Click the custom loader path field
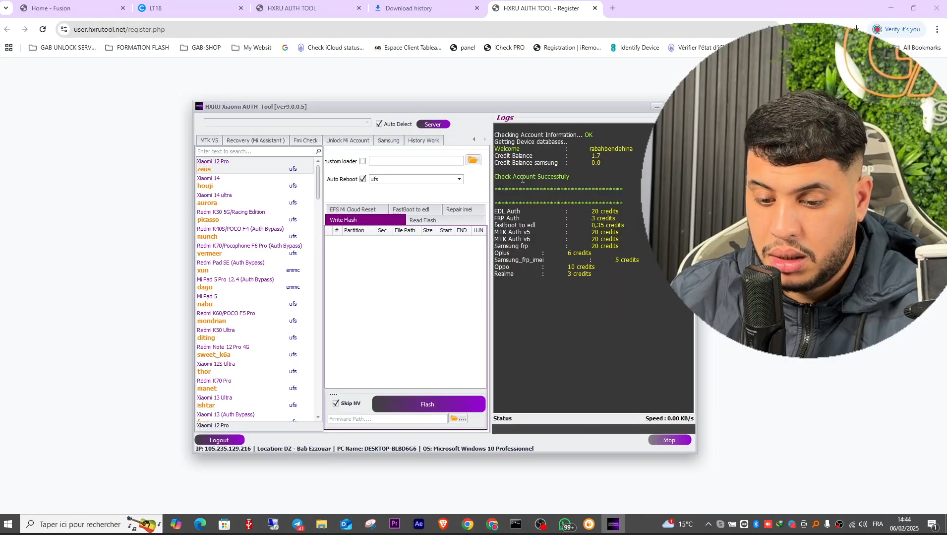This screenshot has width=947, height=535. (416, 161)
